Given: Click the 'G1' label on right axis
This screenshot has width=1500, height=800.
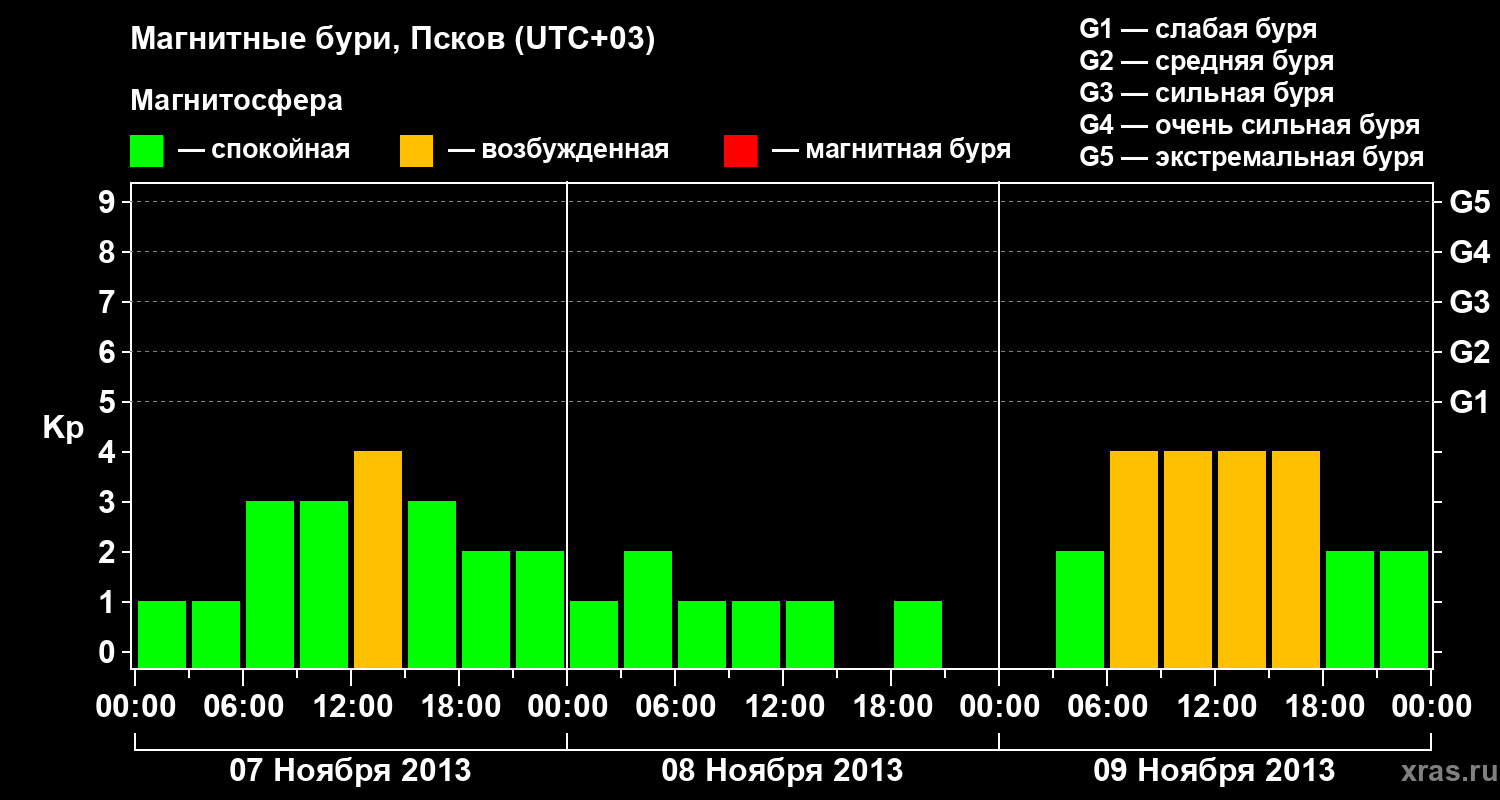Looking at the screenshot, I should (x=1470, y=403).
